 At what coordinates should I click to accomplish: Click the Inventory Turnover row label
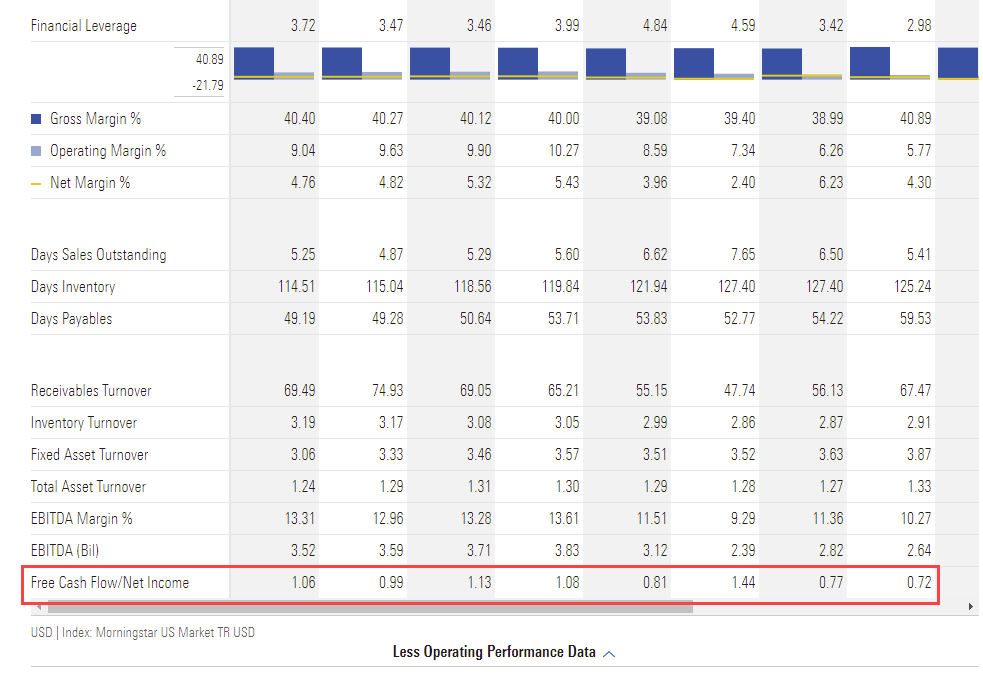84,423
